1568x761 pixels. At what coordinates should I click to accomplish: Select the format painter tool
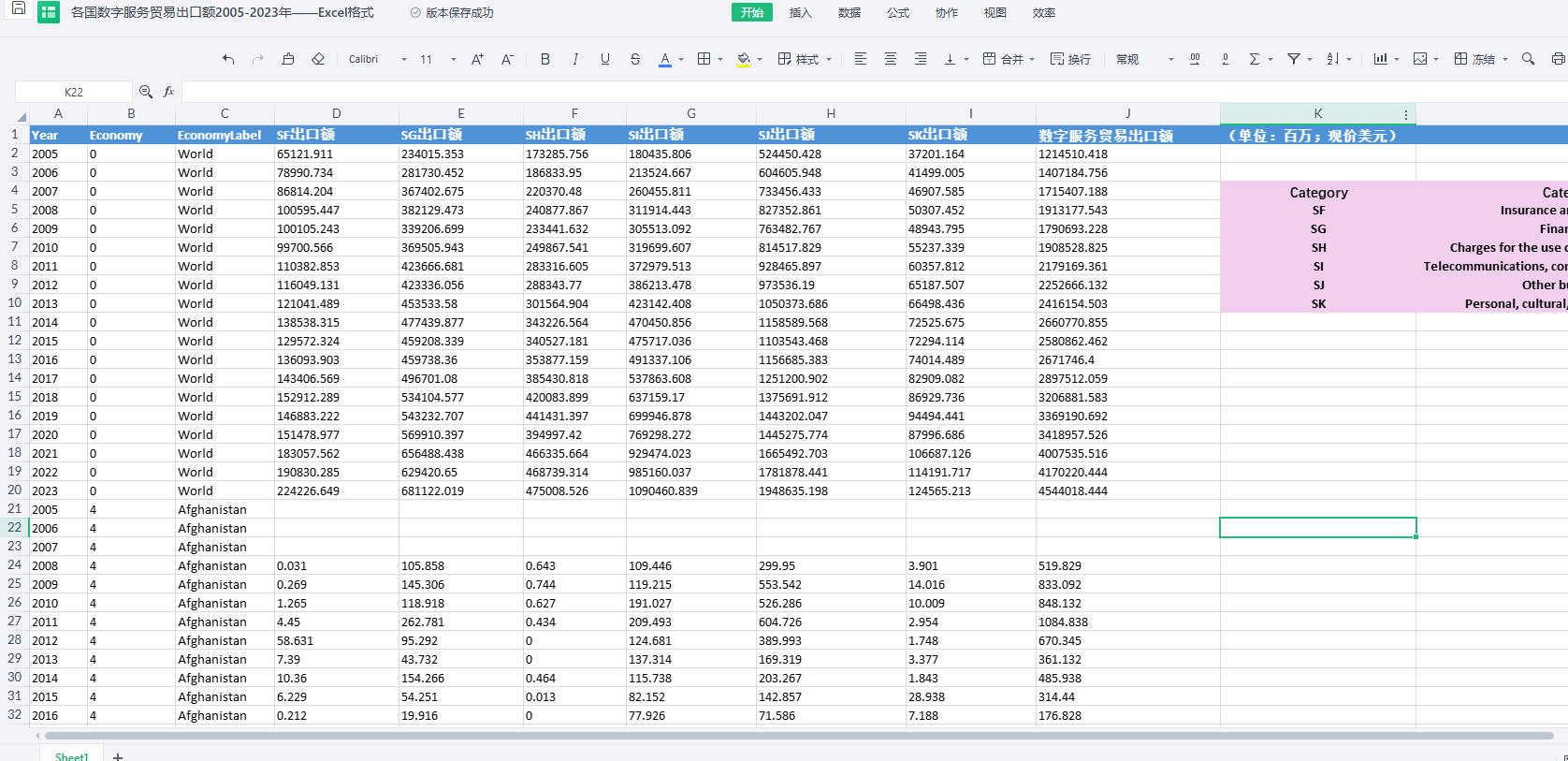point(288,59)
